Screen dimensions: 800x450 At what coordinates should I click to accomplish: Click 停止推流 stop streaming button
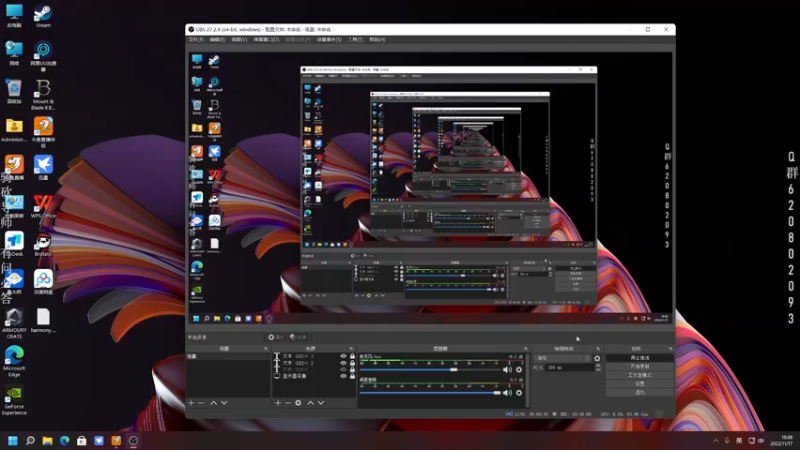point(640,358)
